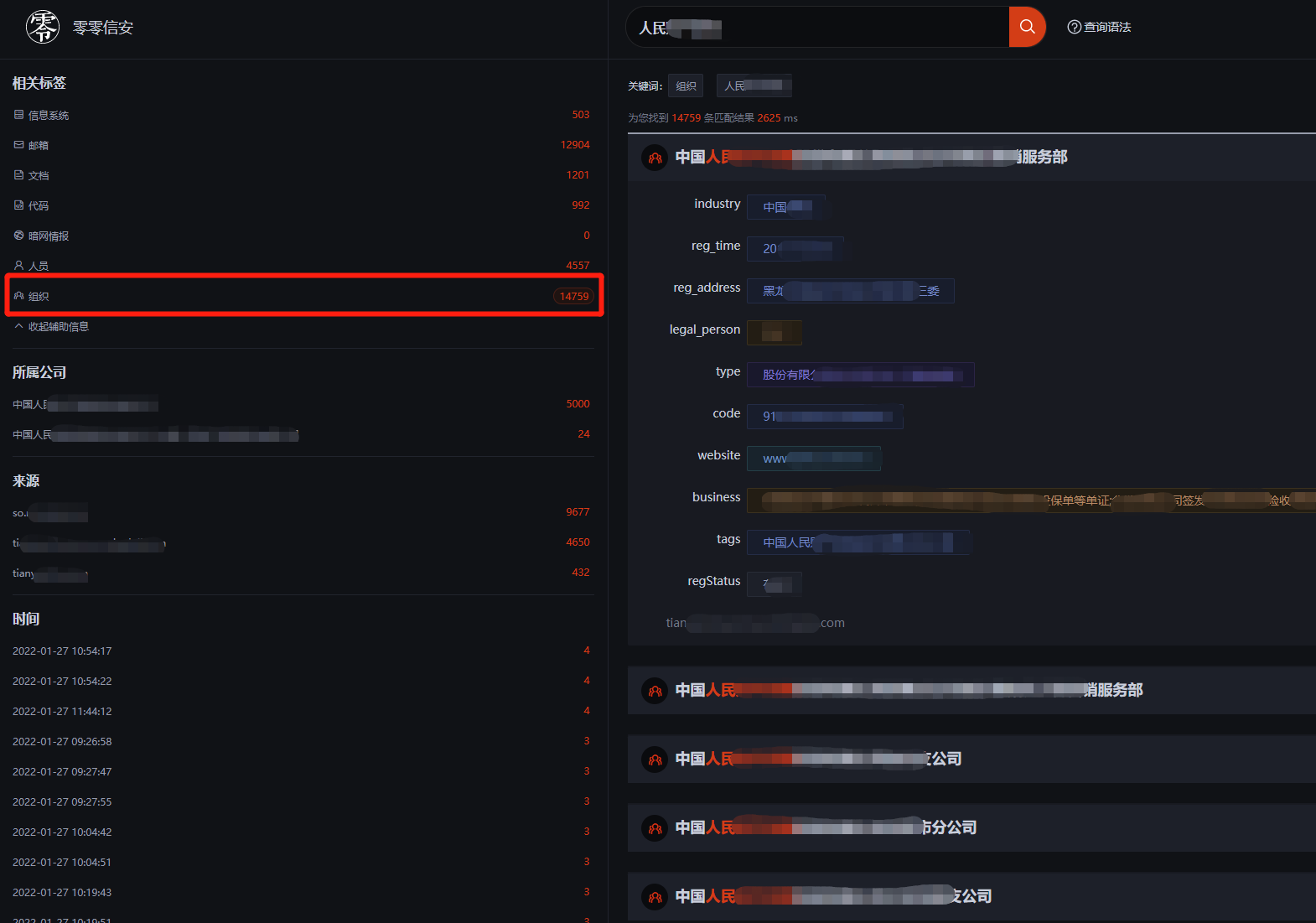The height and width of the screenshot is (923, 1316).
Task: Click the first result's organization icon
Action: (655, 158)
